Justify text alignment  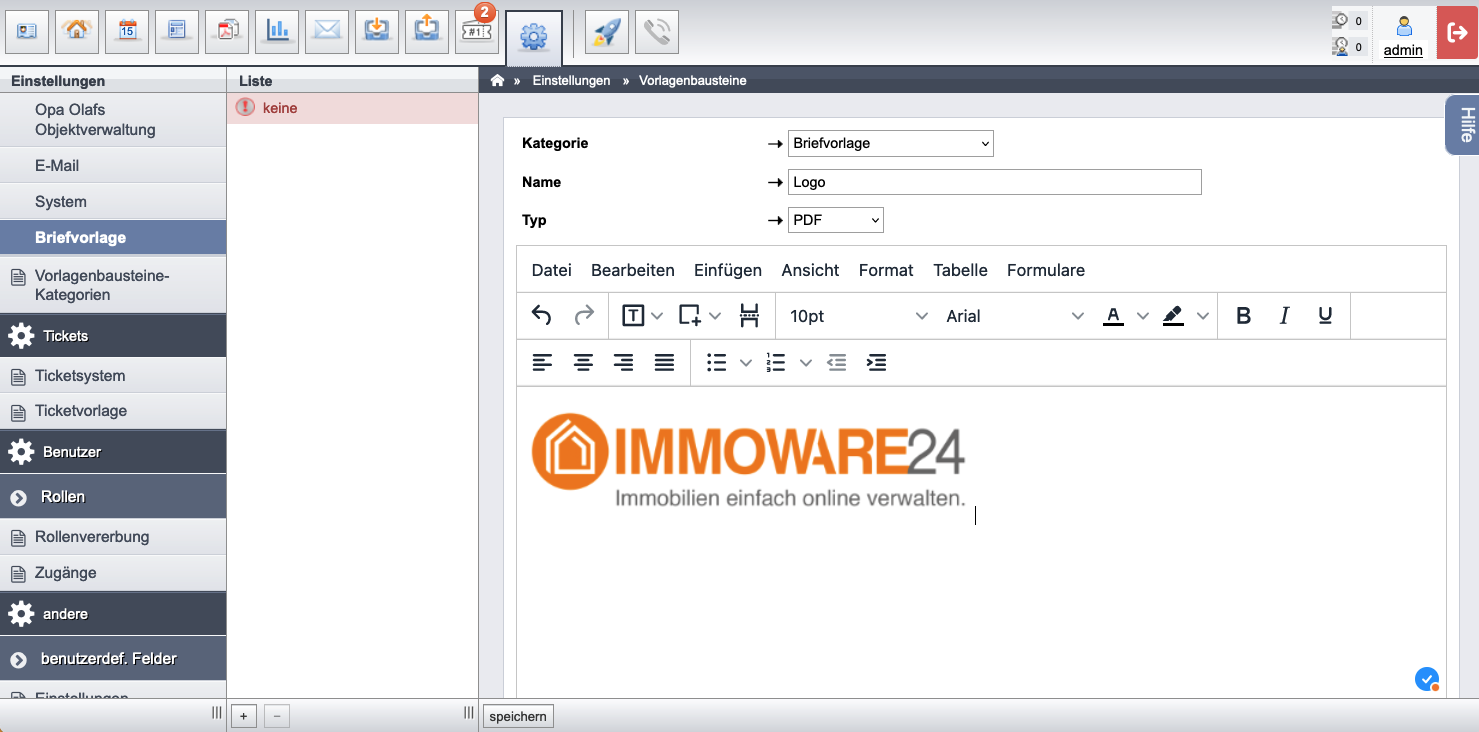(x=664, y=363)
